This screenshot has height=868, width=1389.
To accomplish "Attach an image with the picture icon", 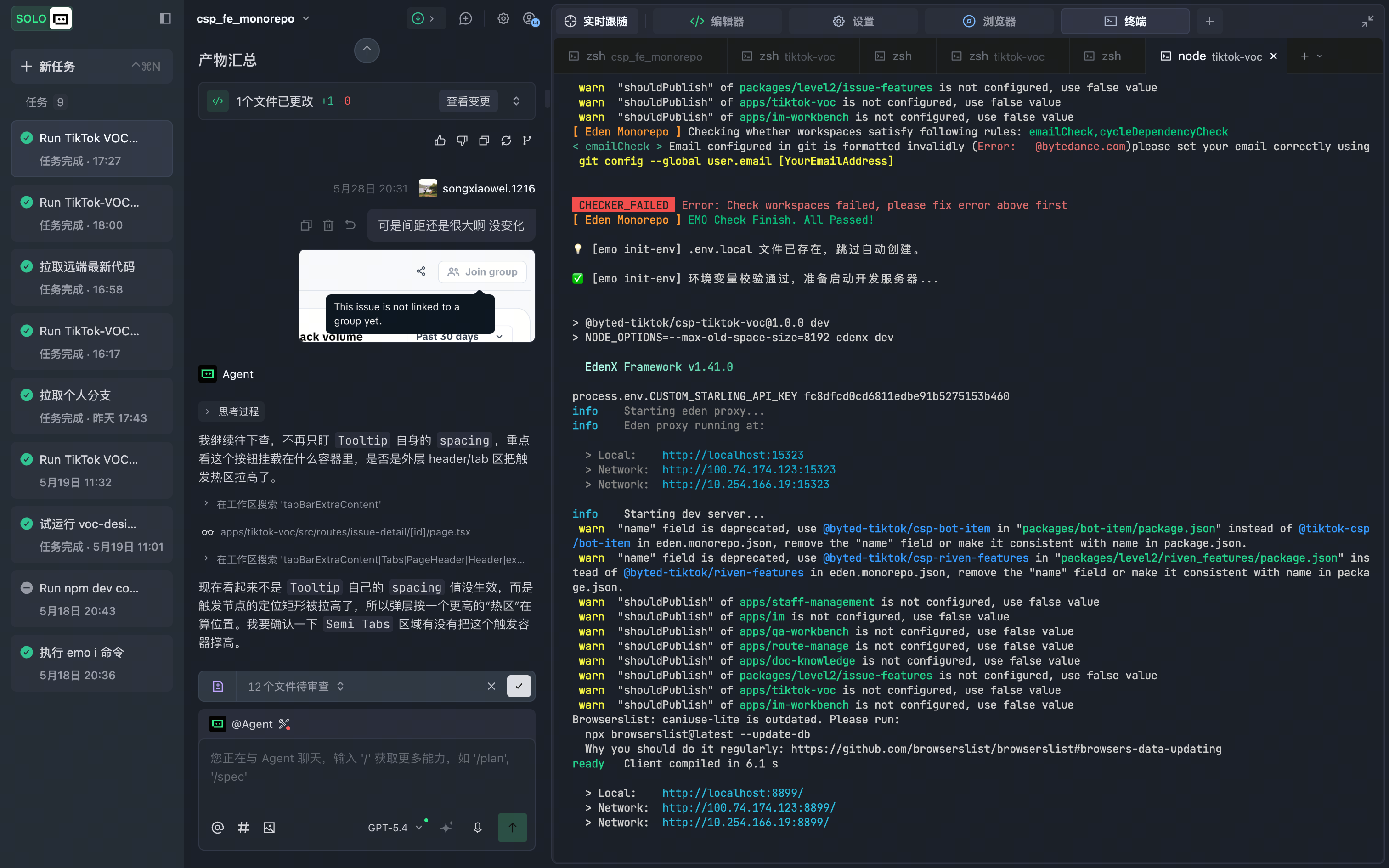I will tap(269, 827).
